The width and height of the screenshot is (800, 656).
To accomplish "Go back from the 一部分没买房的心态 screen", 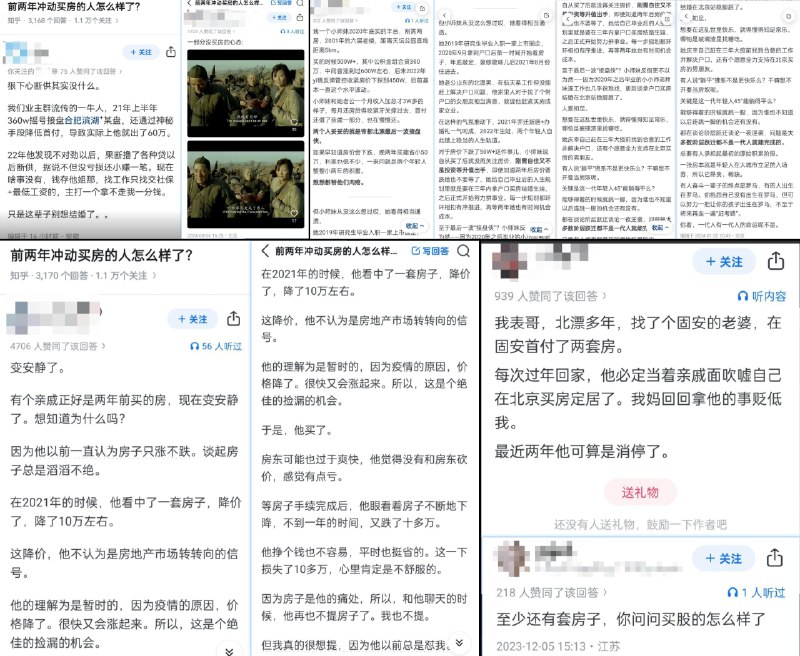I will pyautogui.click(x=189, y=3).
